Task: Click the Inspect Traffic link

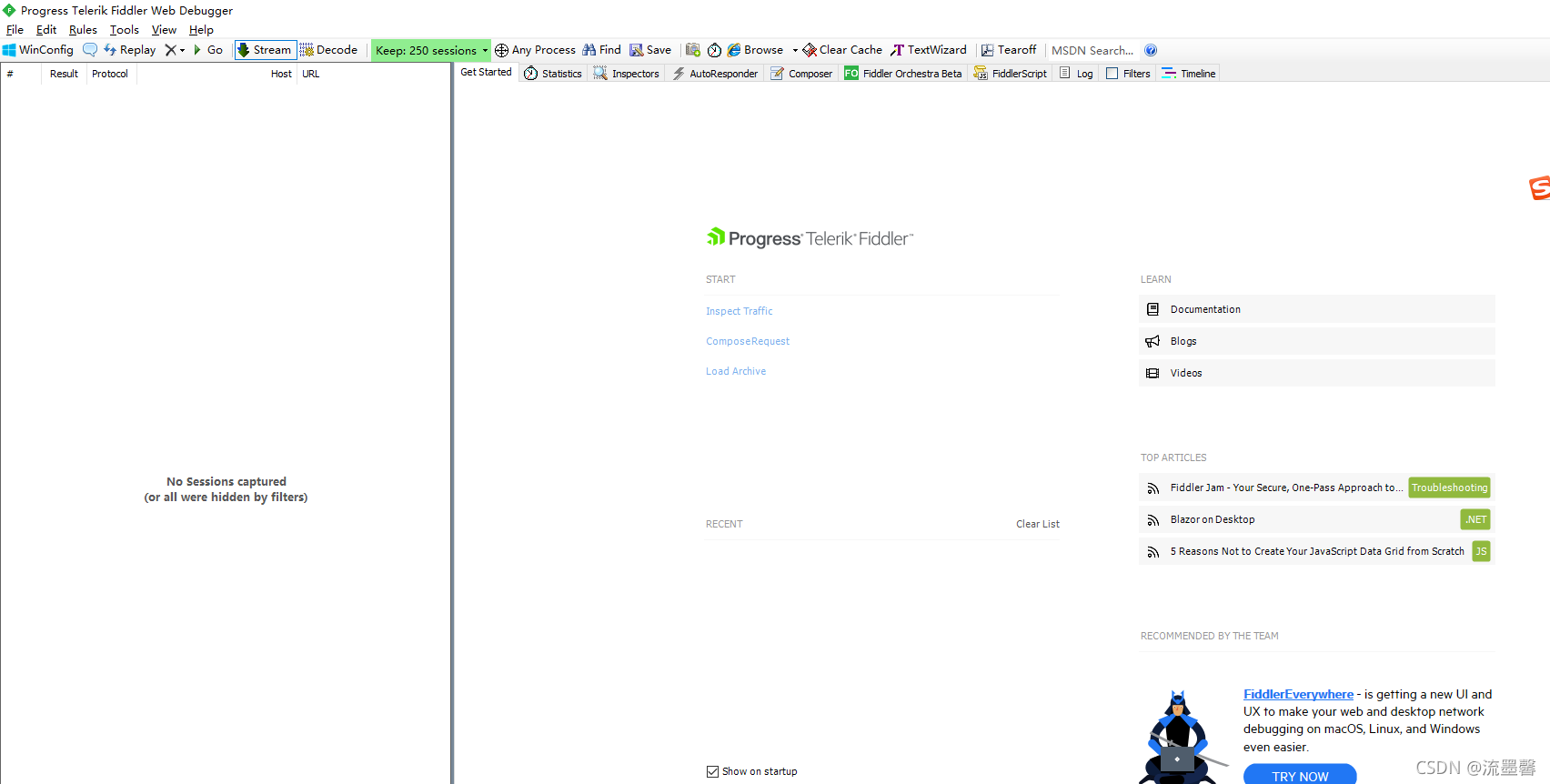Action: coord(739,311)
